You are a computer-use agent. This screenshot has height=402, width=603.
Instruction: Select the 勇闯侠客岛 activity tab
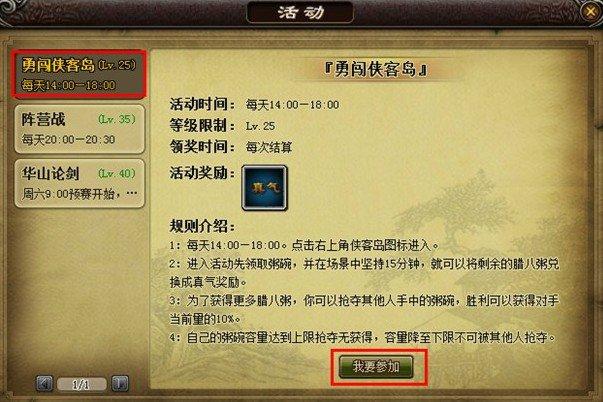[x=79, y=73]
